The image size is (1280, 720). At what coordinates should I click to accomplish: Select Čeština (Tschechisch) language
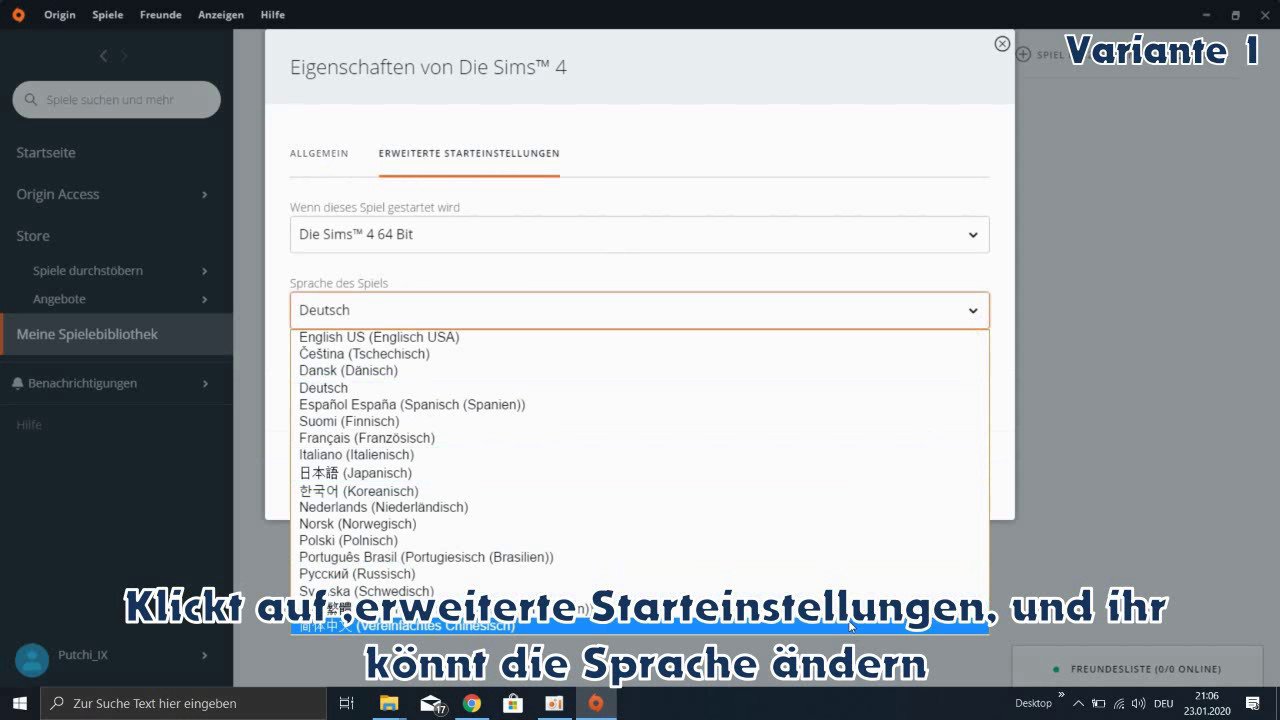pyautogui.click(x=639, y=354)
